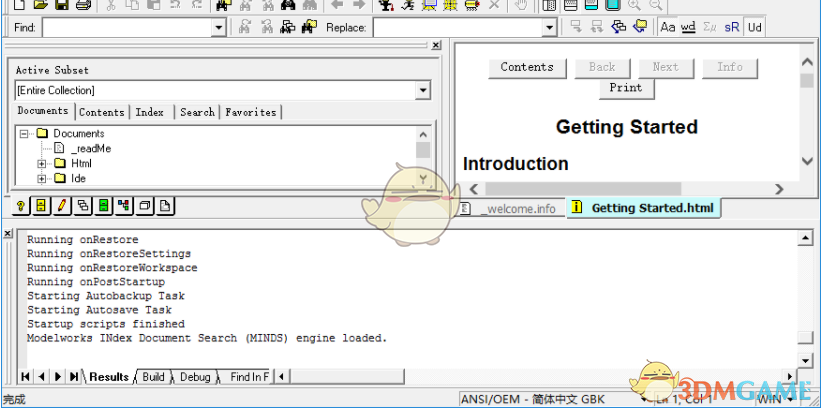
Task: Click the find-in-files binoculars folder icon before Replace
Action: (x=309, y=27)
